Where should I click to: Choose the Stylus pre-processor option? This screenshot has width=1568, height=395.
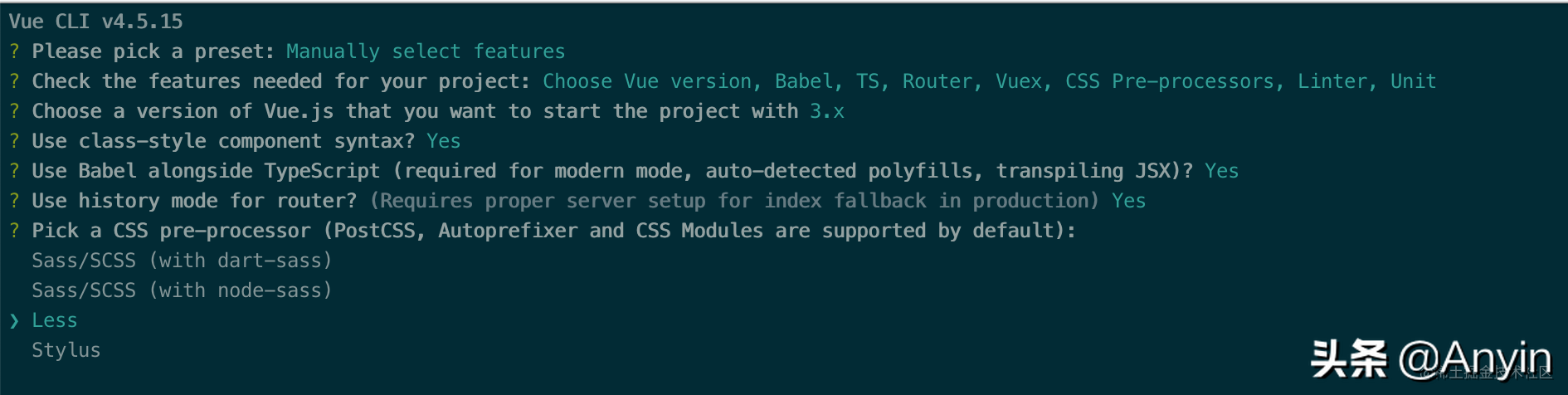pos(66,350)
